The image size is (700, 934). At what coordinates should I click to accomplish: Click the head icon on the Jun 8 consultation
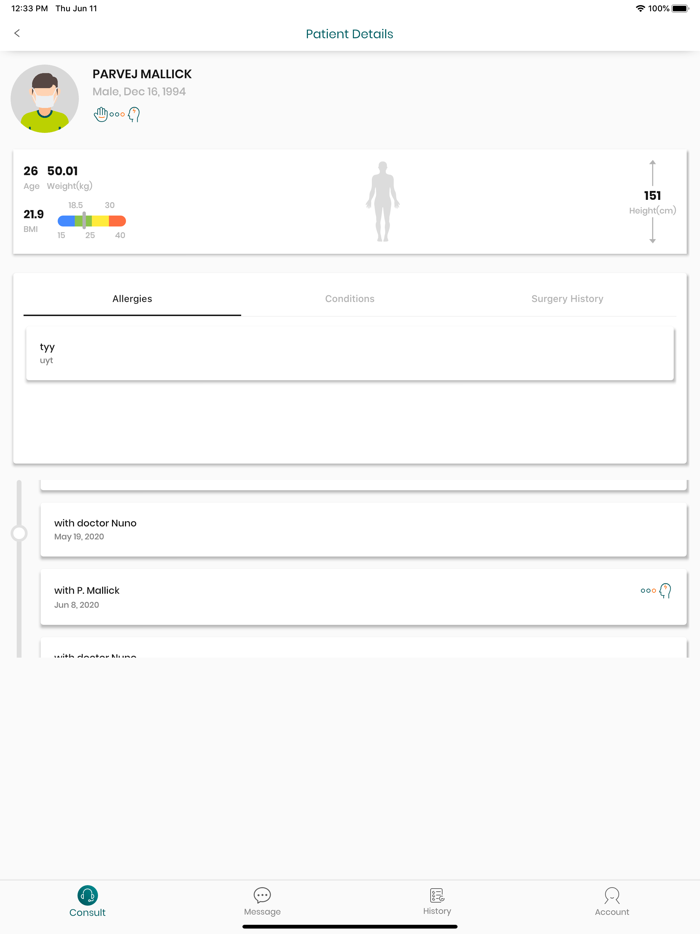[x=665, y=590]
